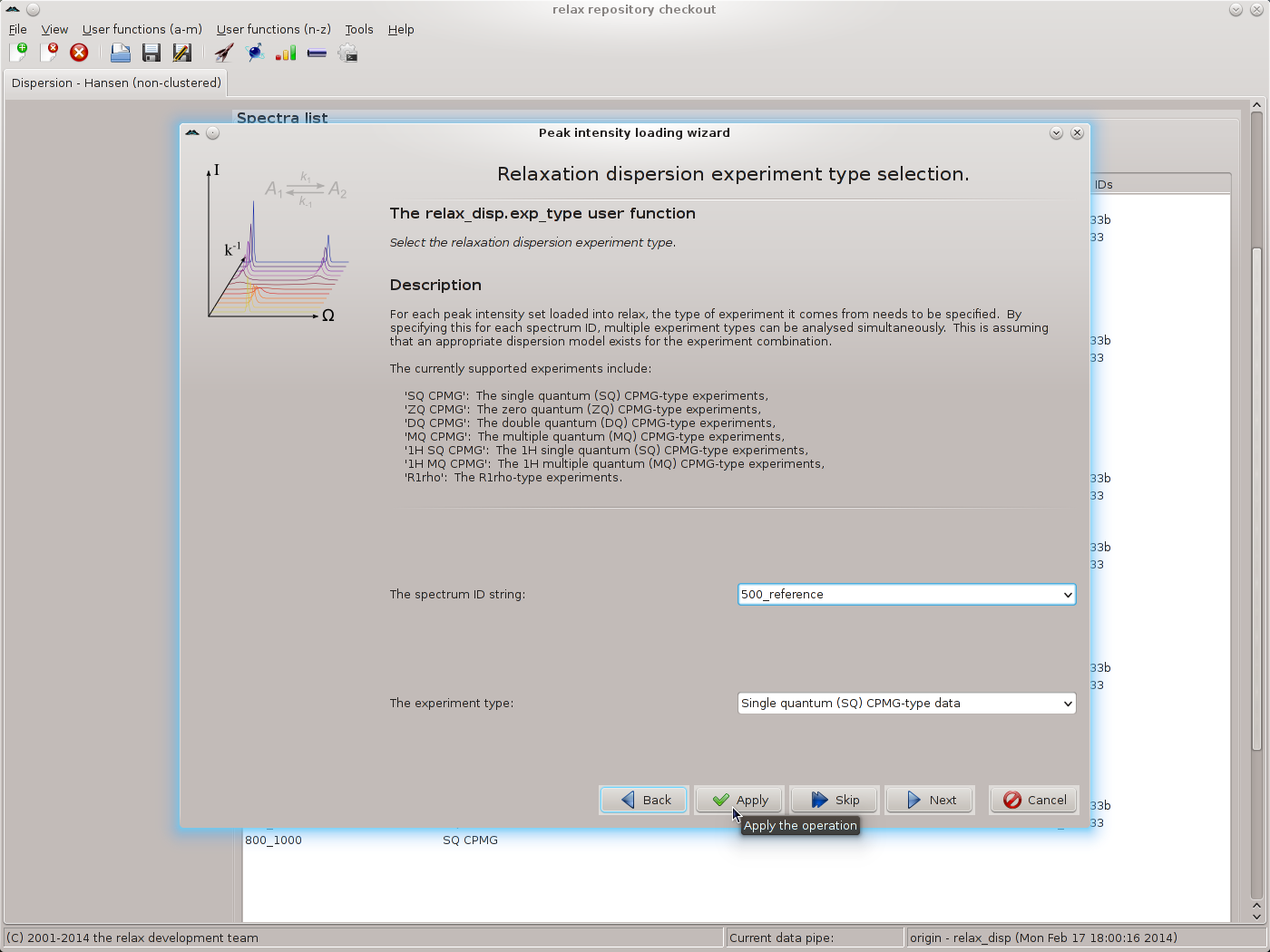Click the Skip button

click(835, 800)
